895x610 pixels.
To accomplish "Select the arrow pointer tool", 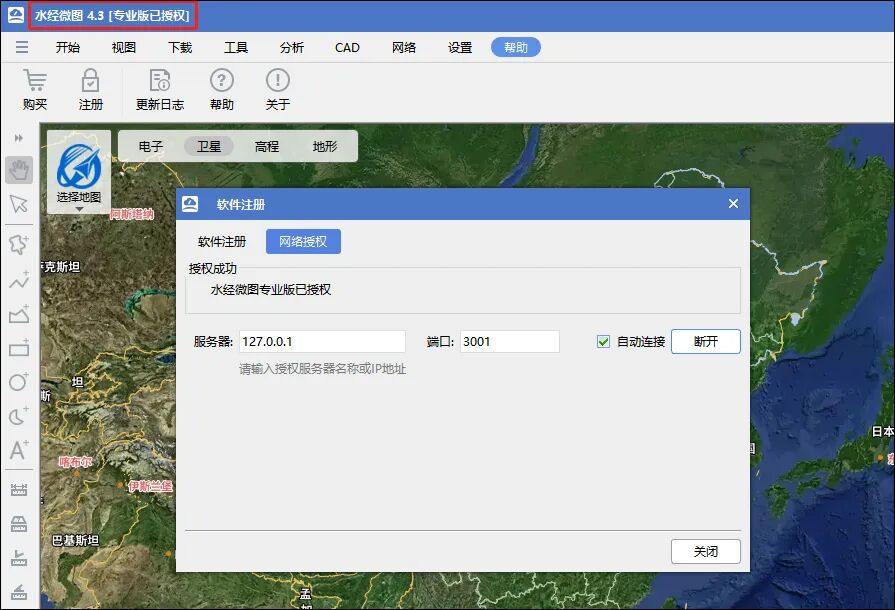I will 19,204.
